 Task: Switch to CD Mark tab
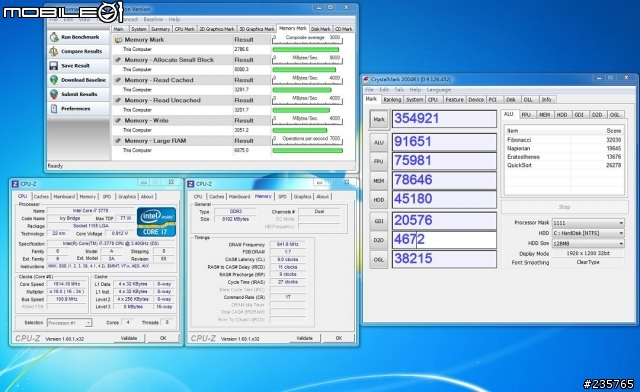pyautogui.click(x=343, y=29)
